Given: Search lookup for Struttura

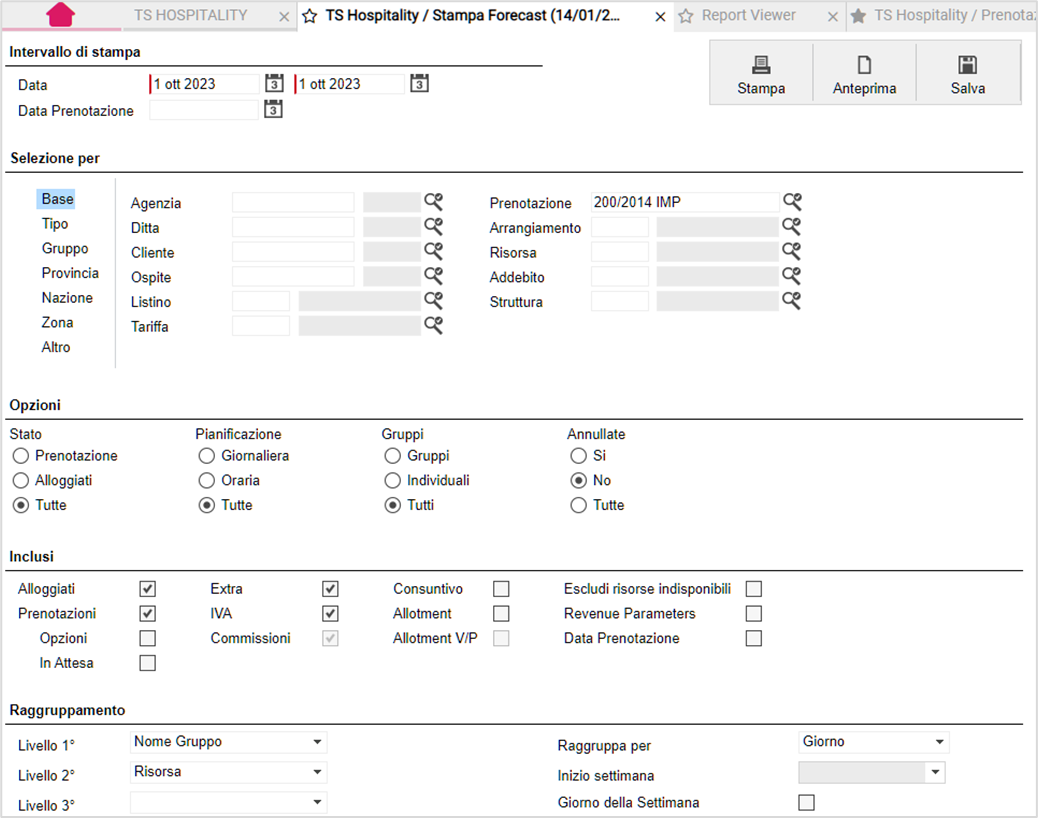Looking at the screenshot, I should point(792,300).
